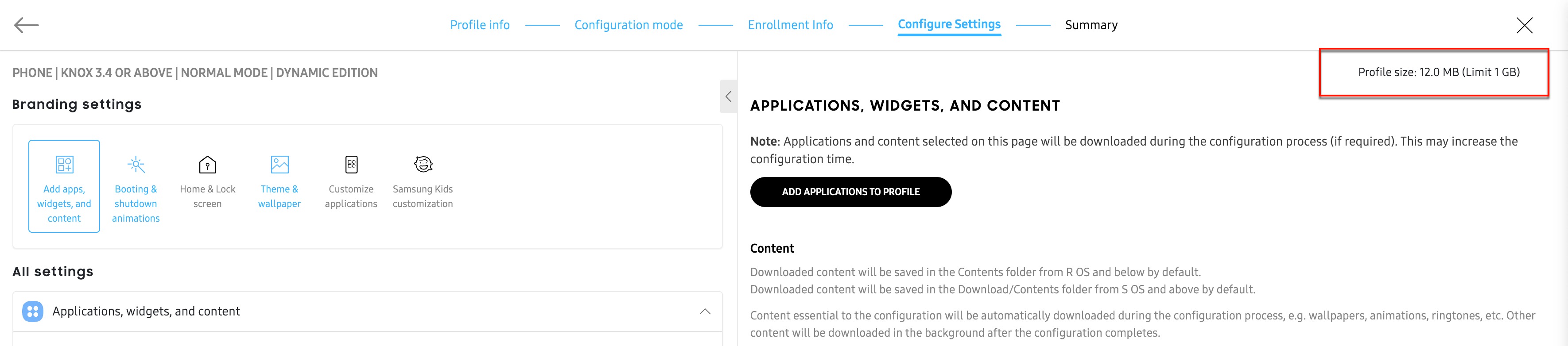
Task: Click the blue Applications section icon
Action: [32, 311]
